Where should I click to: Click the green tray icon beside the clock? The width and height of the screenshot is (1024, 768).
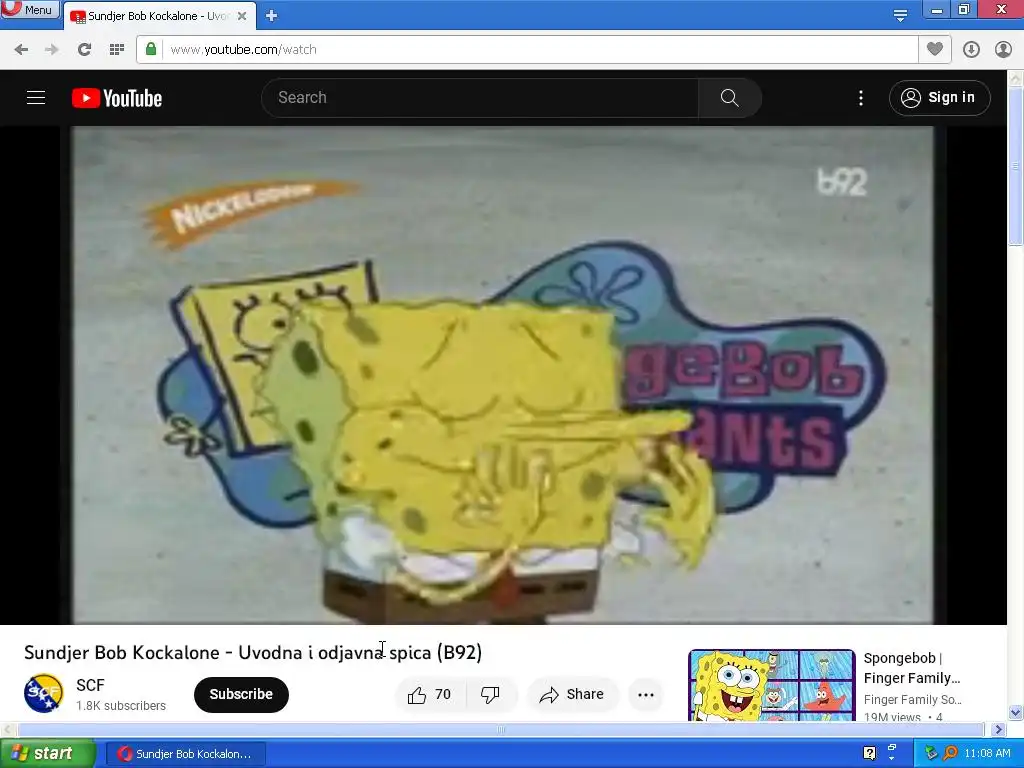click(931, 753)
